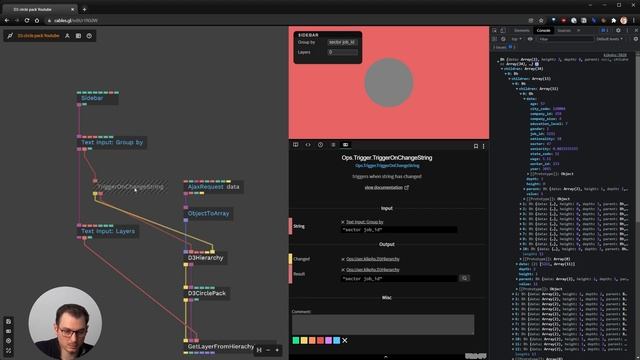Viewport: 640px width, 360px height.
Task: Click the last icon in the patch bottom-left toolbar
Action: 9,351
